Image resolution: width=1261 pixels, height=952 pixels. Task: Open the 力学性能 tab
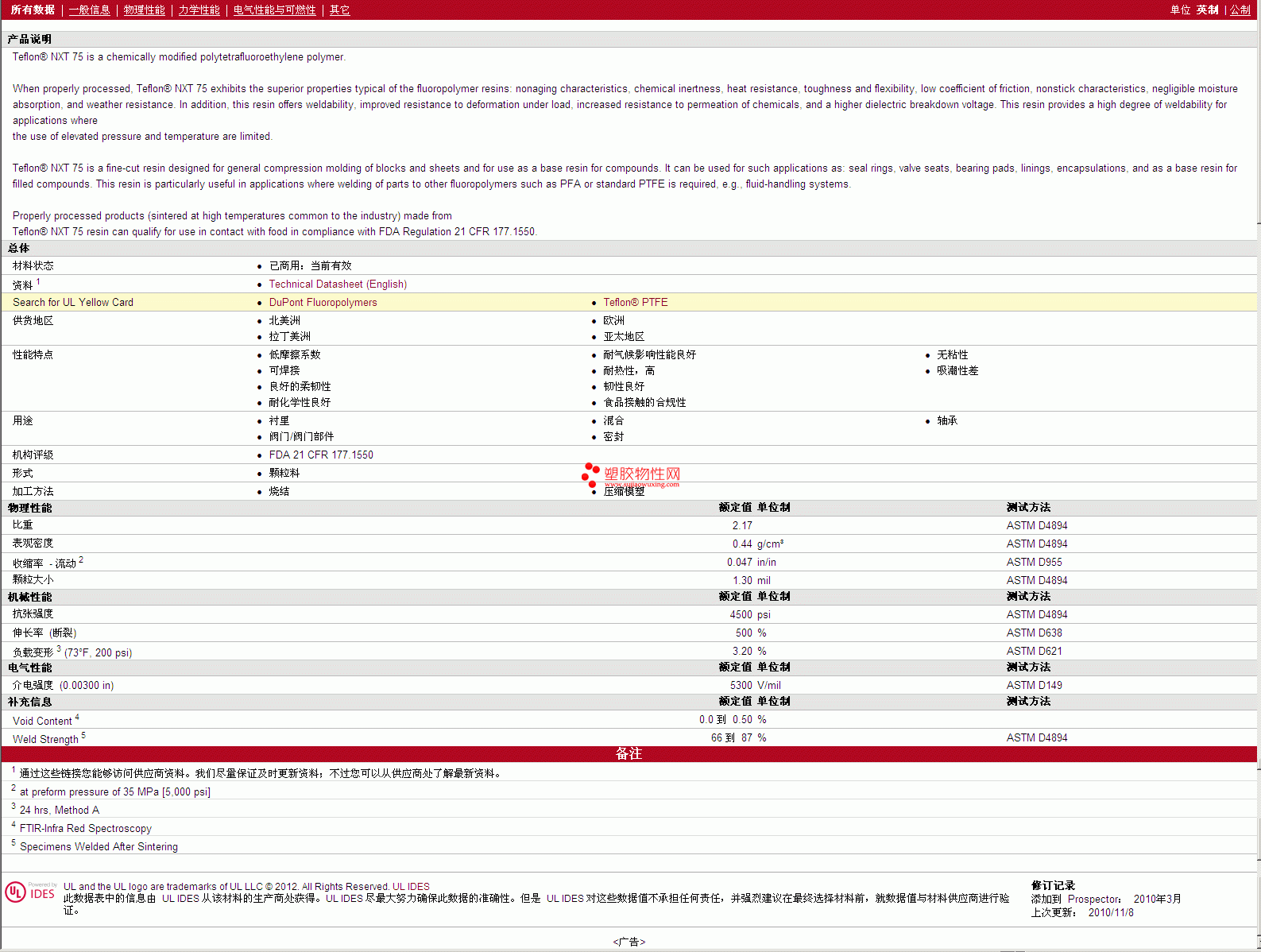coord(199,10)
